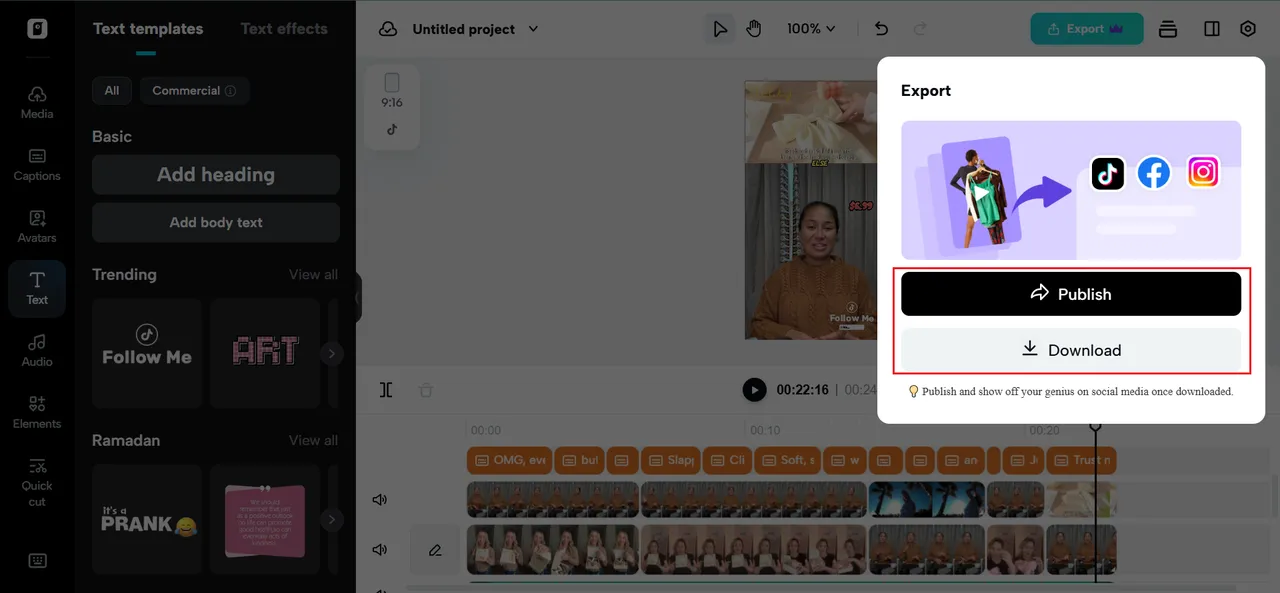Click the 00:00 mark on the ruler
The image size is (1280, 593).
click(485, 431)
